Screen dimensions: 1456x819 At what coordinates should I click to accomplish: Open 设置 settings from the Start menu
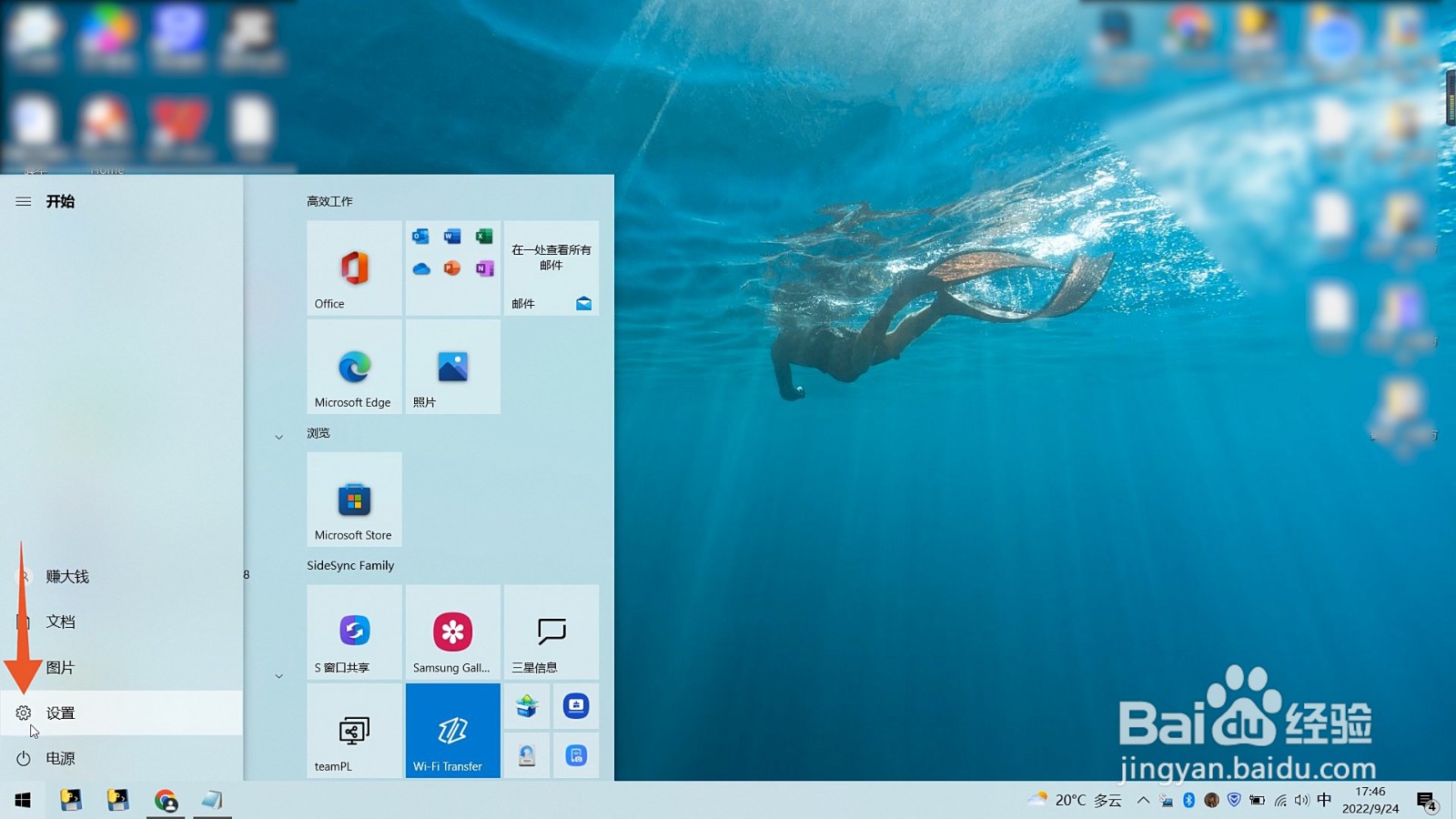point(121,713)
